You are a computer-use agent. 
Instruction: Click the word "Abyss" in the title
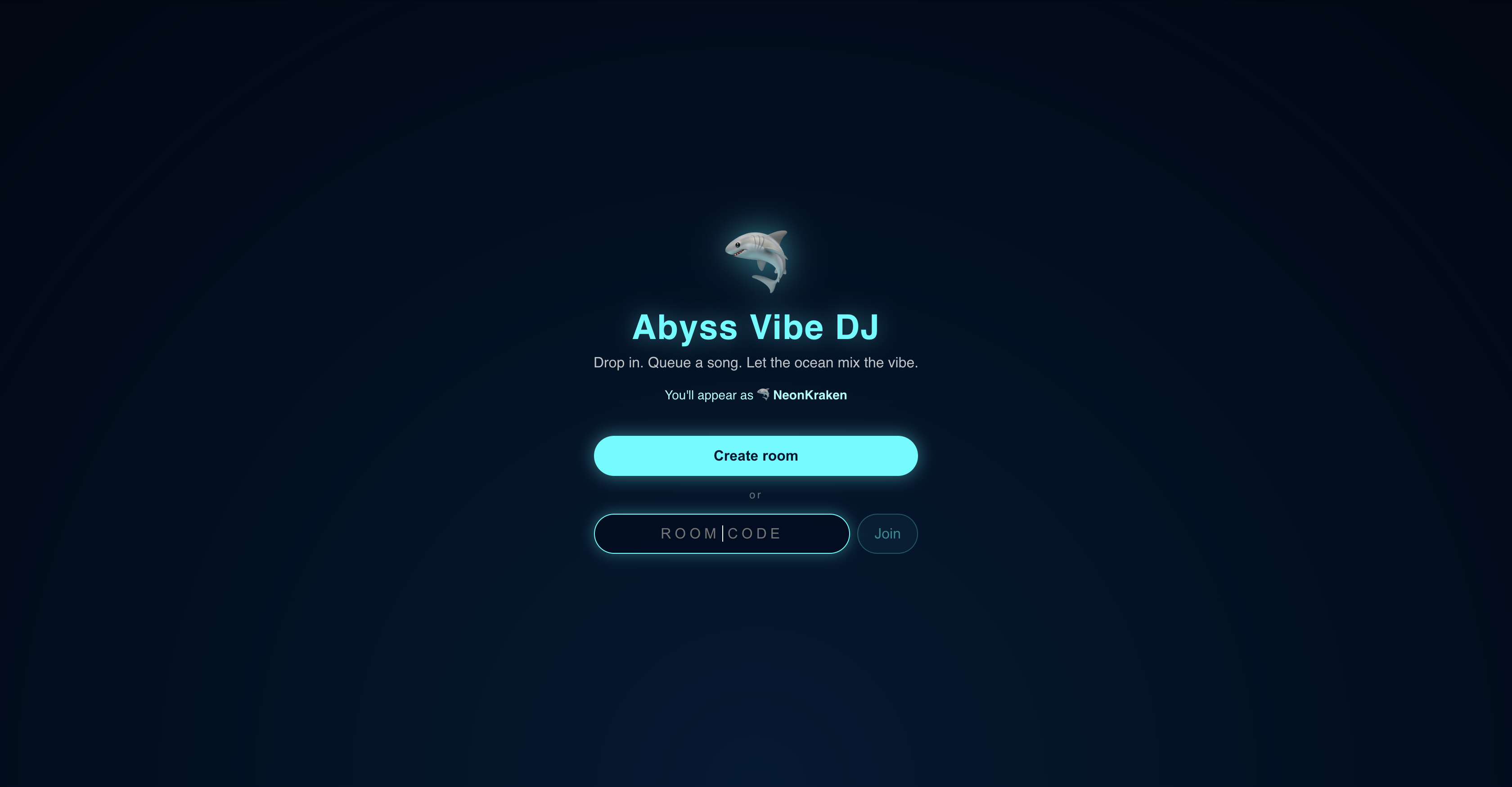[x=684, y=328]
